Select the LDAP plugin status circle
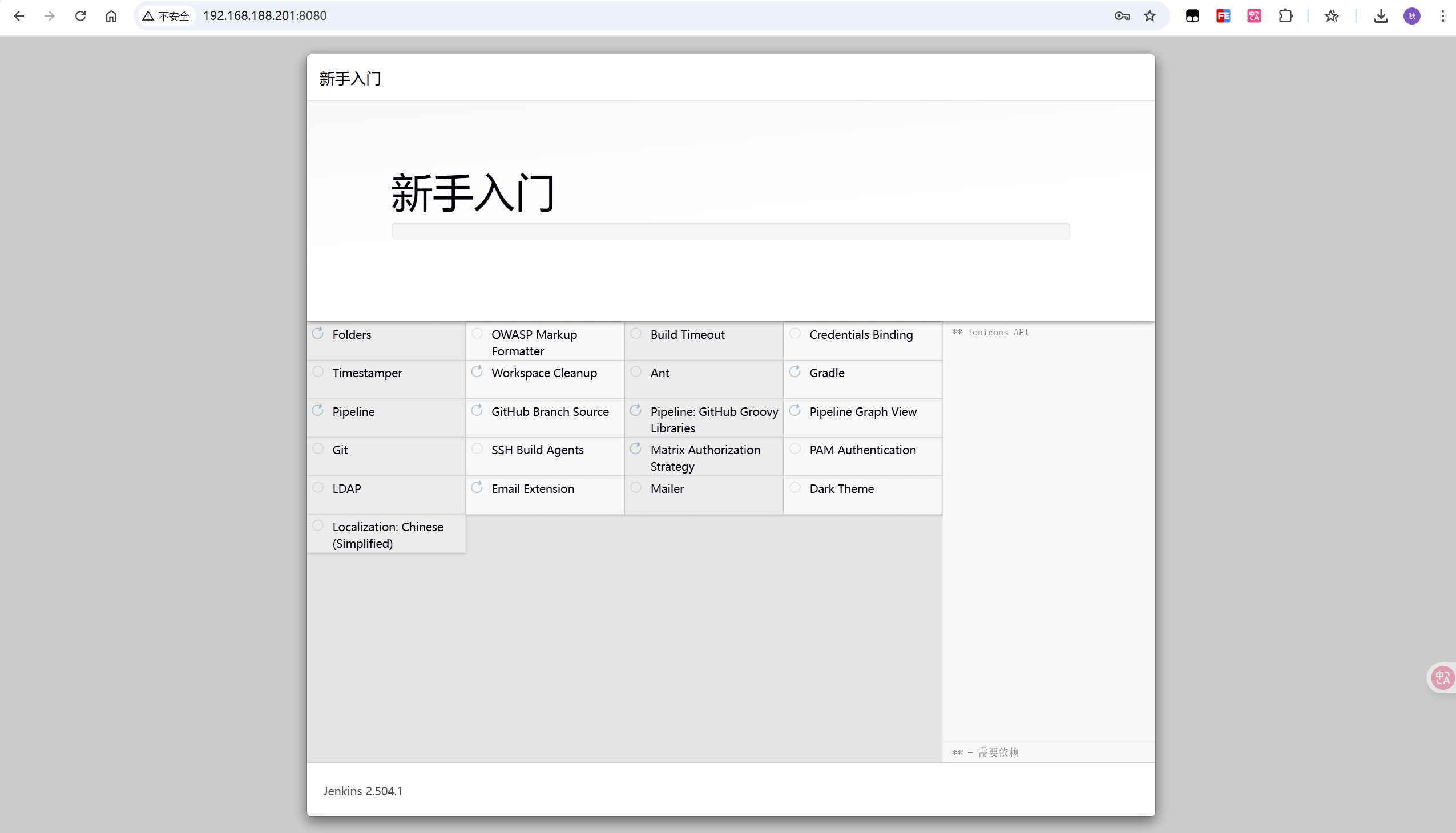The image size is (1456, 833). (318, 487)
